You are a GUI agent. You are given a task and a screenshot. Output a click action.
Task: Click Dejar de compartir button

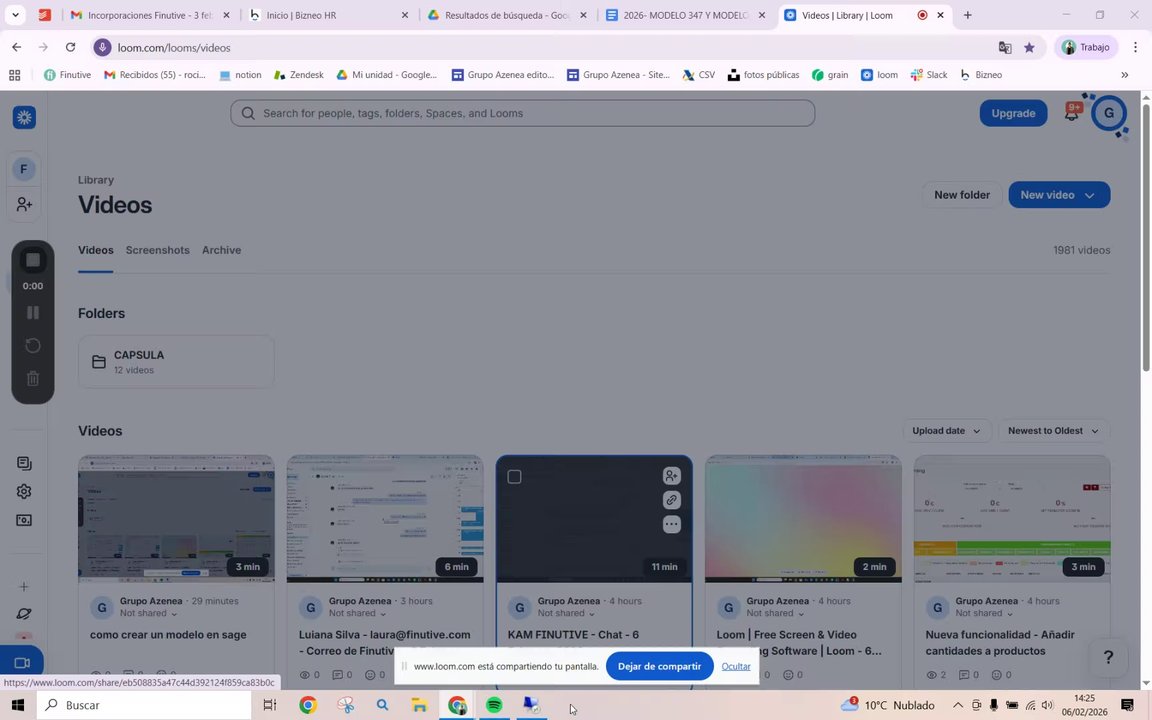(x=660, y=666)
